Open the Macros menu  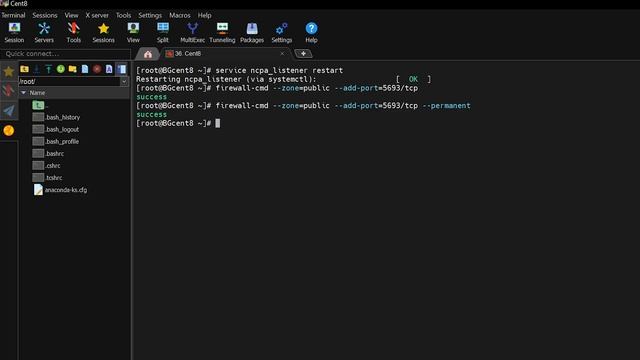click(180, 15)
